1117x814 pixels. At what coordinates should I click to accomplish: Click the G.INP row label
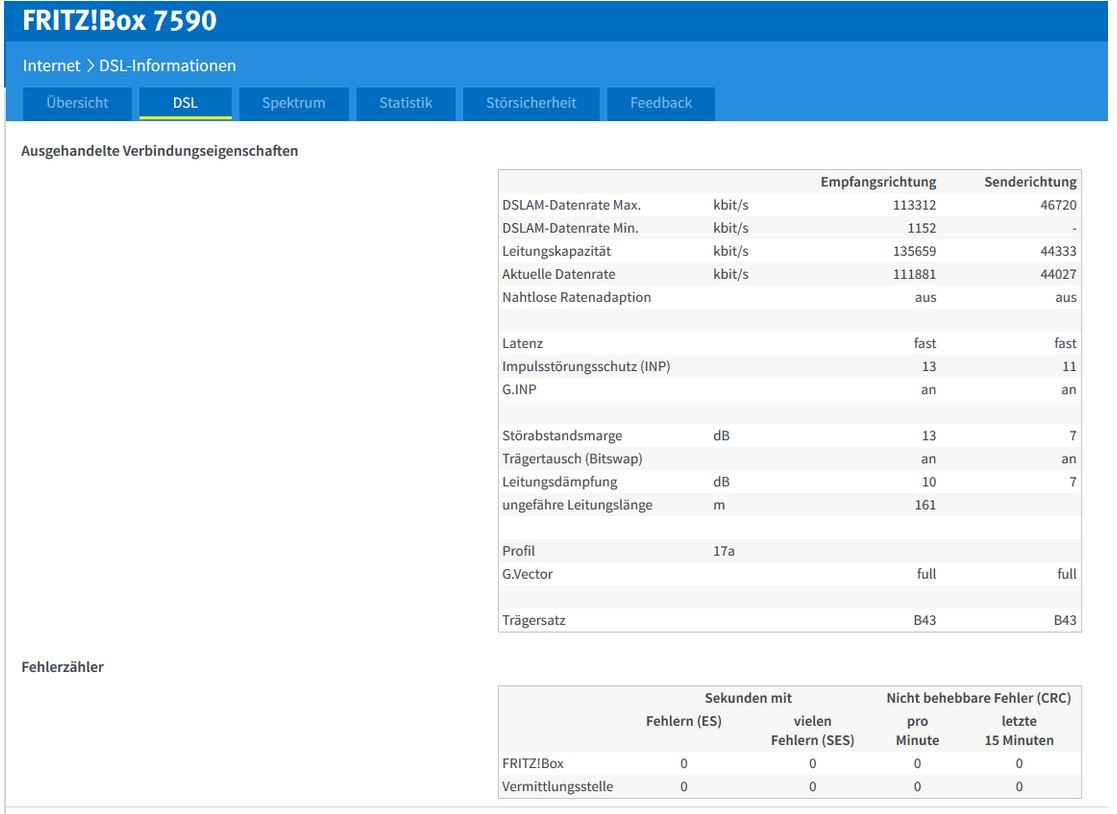pyautogui.click(x=519, y=390)
